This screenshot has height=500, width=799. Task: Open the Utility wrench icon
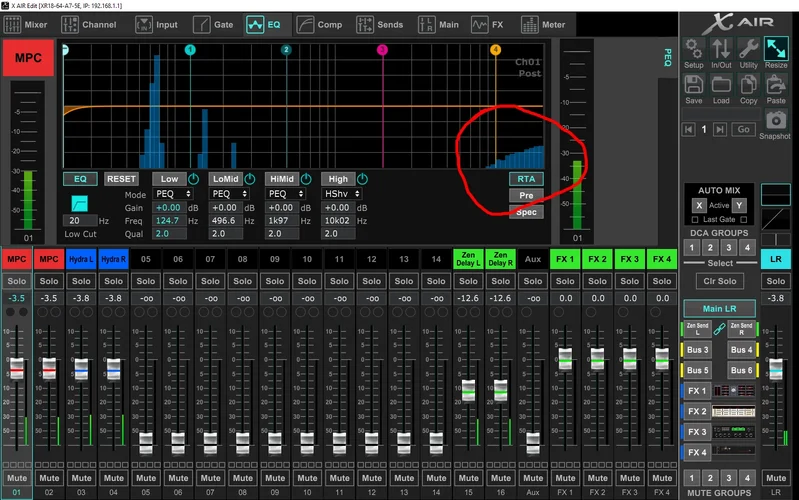(x=748, y=49)
